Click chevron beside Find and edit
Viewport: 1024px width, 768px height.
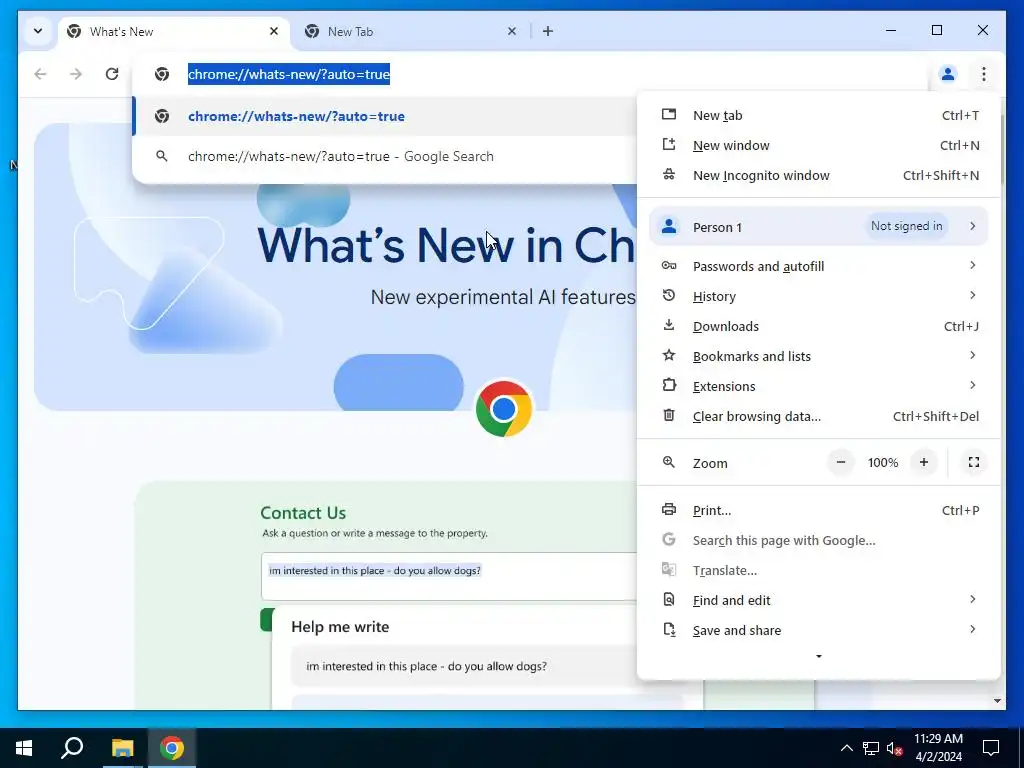[x=972, y=600]
